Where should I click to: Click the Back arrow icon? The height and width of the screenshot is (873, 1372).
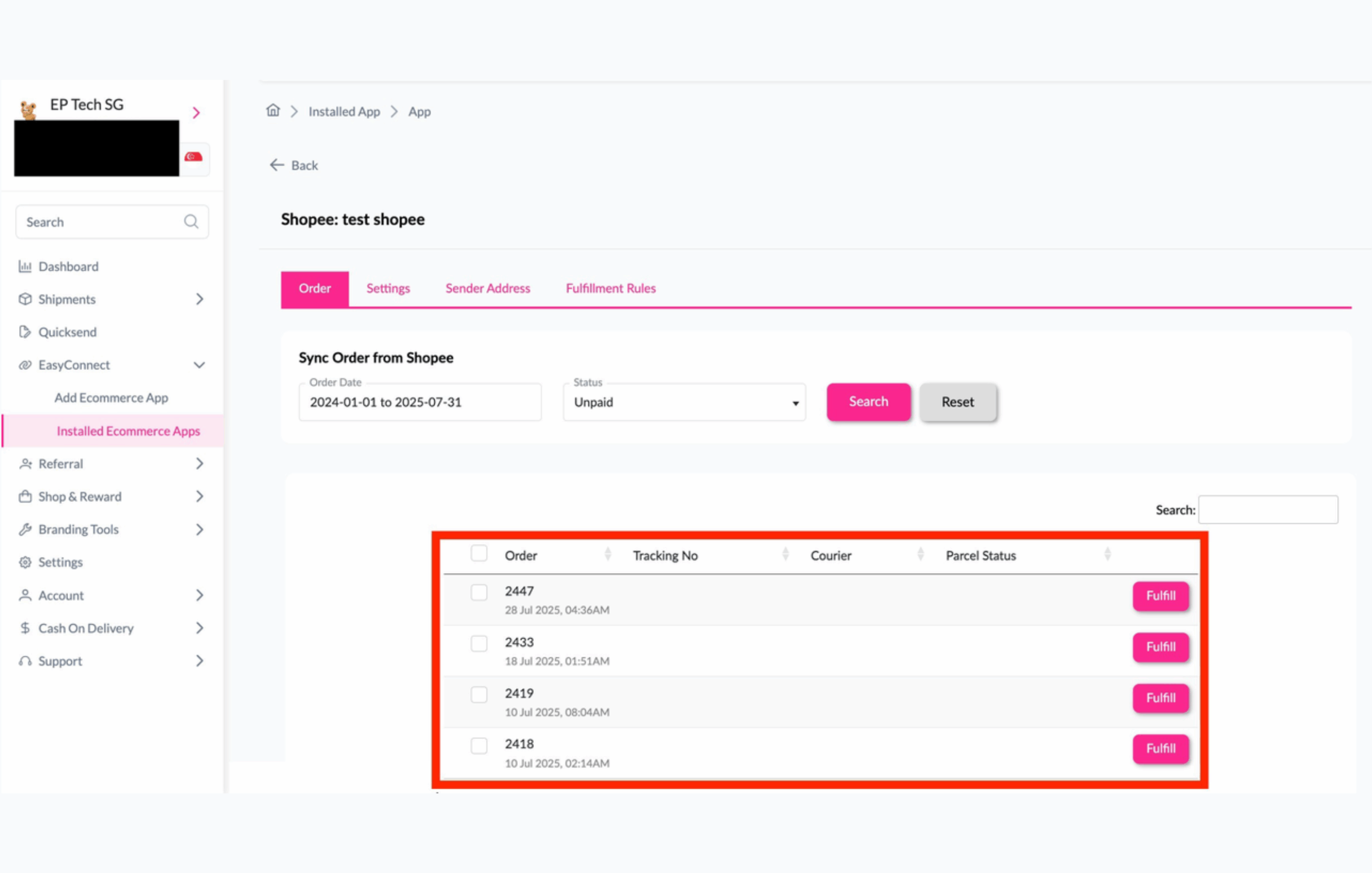point(277,165)
